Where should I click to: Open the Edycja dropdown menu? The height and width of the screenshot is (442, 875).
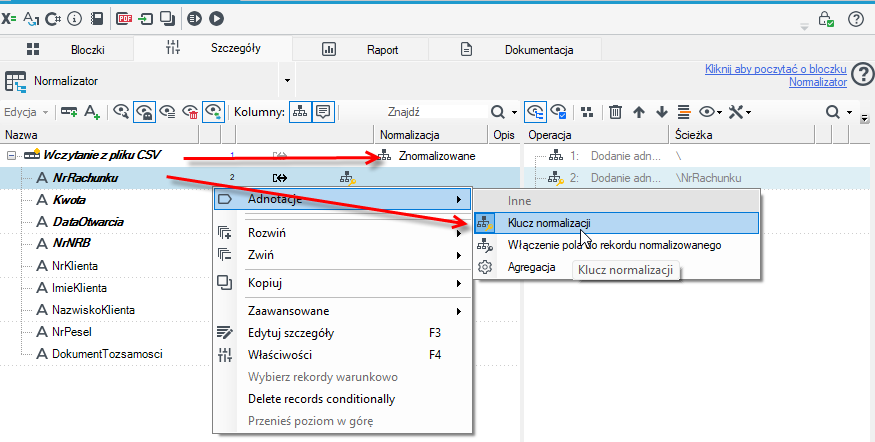(x=26, y=112)
